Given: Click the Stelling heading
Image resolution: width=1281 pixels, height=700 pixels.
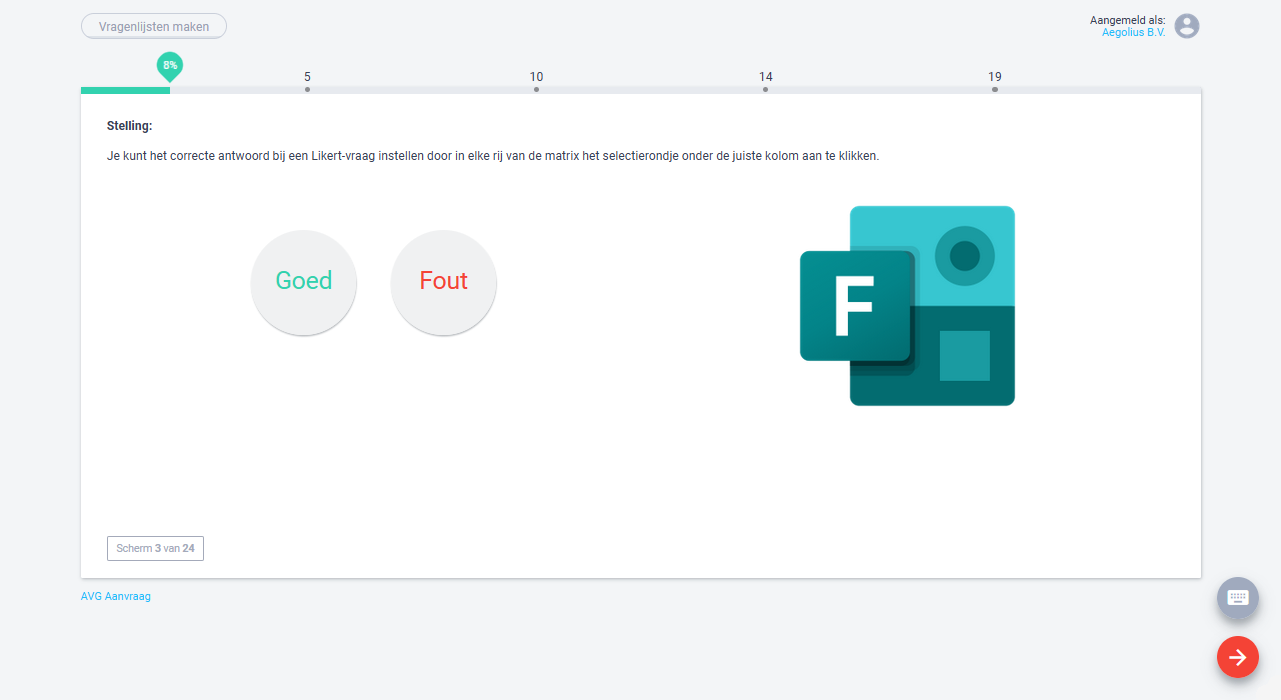Looking at the screenshot, I should click(x=129, y=126).
